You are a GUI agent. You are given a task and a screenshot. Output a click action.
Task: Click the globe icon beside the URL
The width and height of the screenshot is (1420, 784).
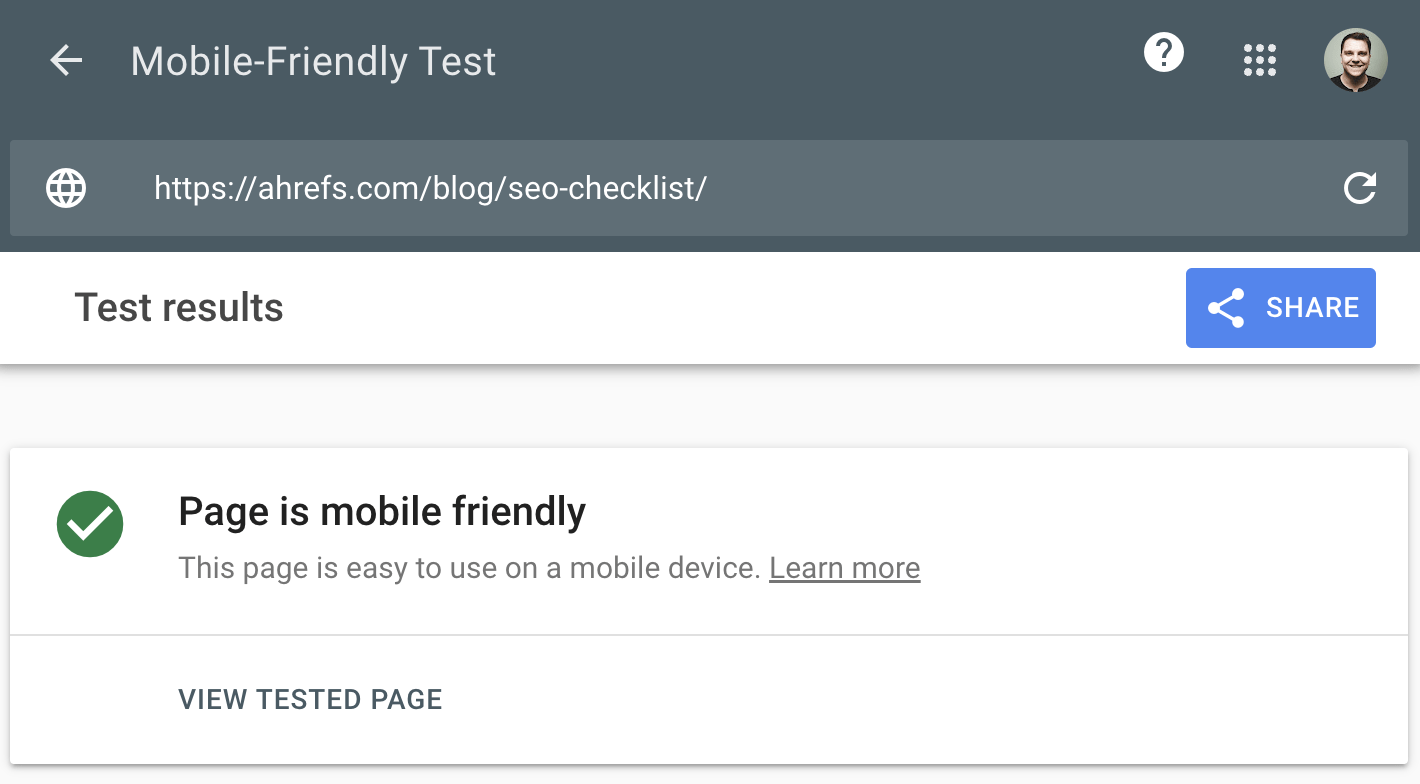tap(66, 188)
